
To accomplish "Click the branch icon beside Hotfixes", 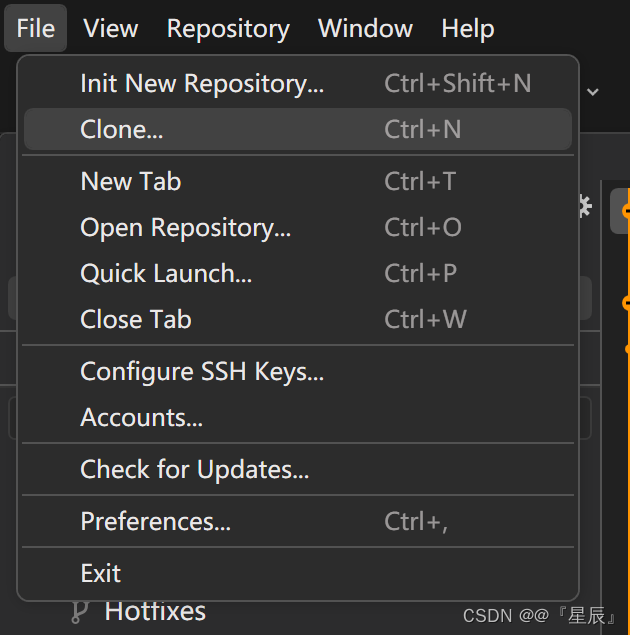I will (79, 612).
